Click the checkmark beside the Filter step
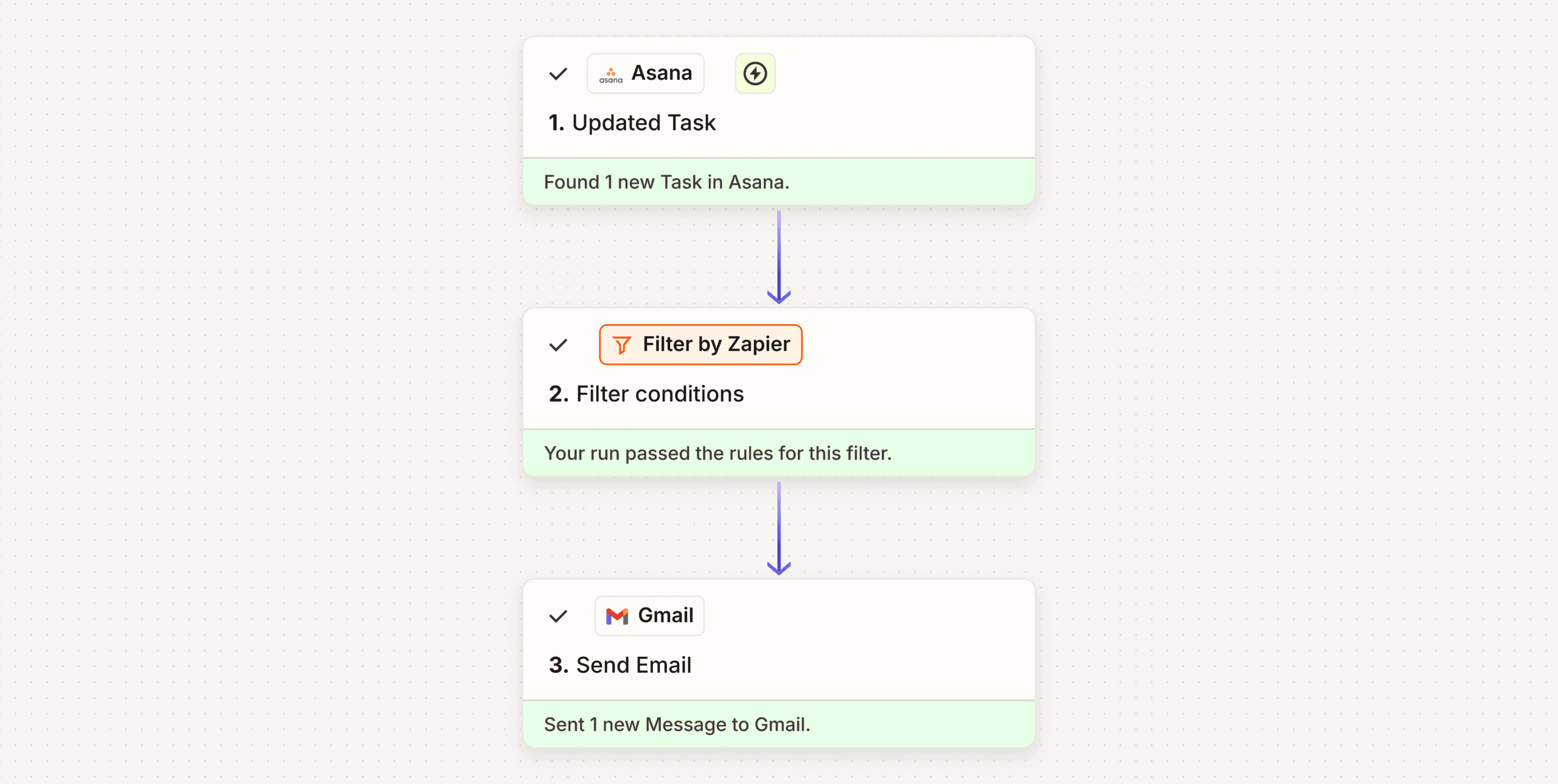1558x784 pixels. [557, 344]
